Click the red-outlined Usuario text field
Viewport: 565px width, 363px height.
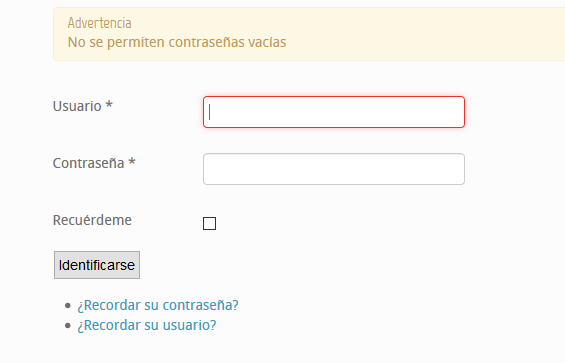point(334,112)
